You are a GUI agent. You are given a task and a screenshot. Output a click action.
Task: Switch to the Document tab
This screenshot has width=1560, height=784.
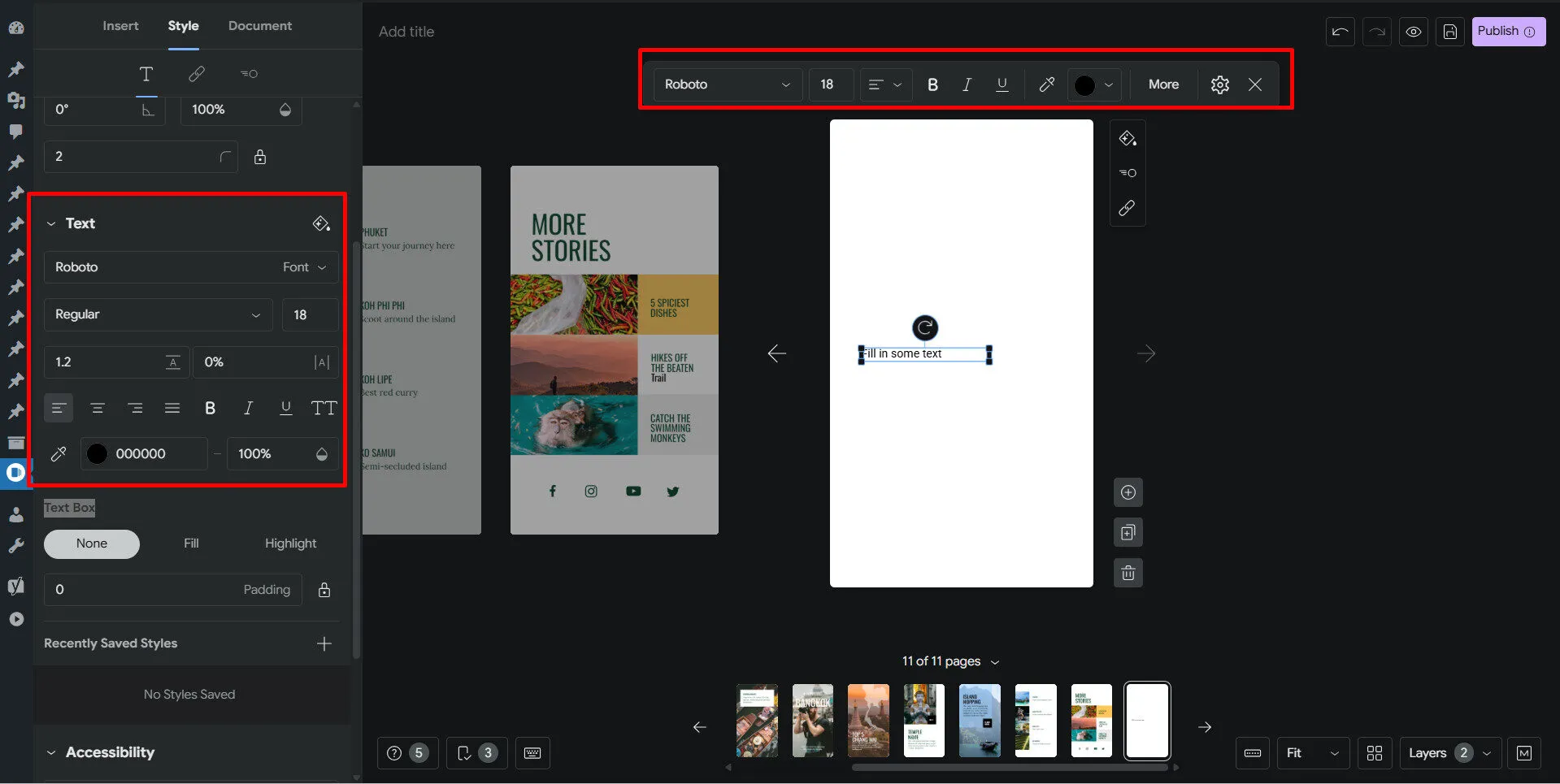pyautogui.click(x=260, y=26)
